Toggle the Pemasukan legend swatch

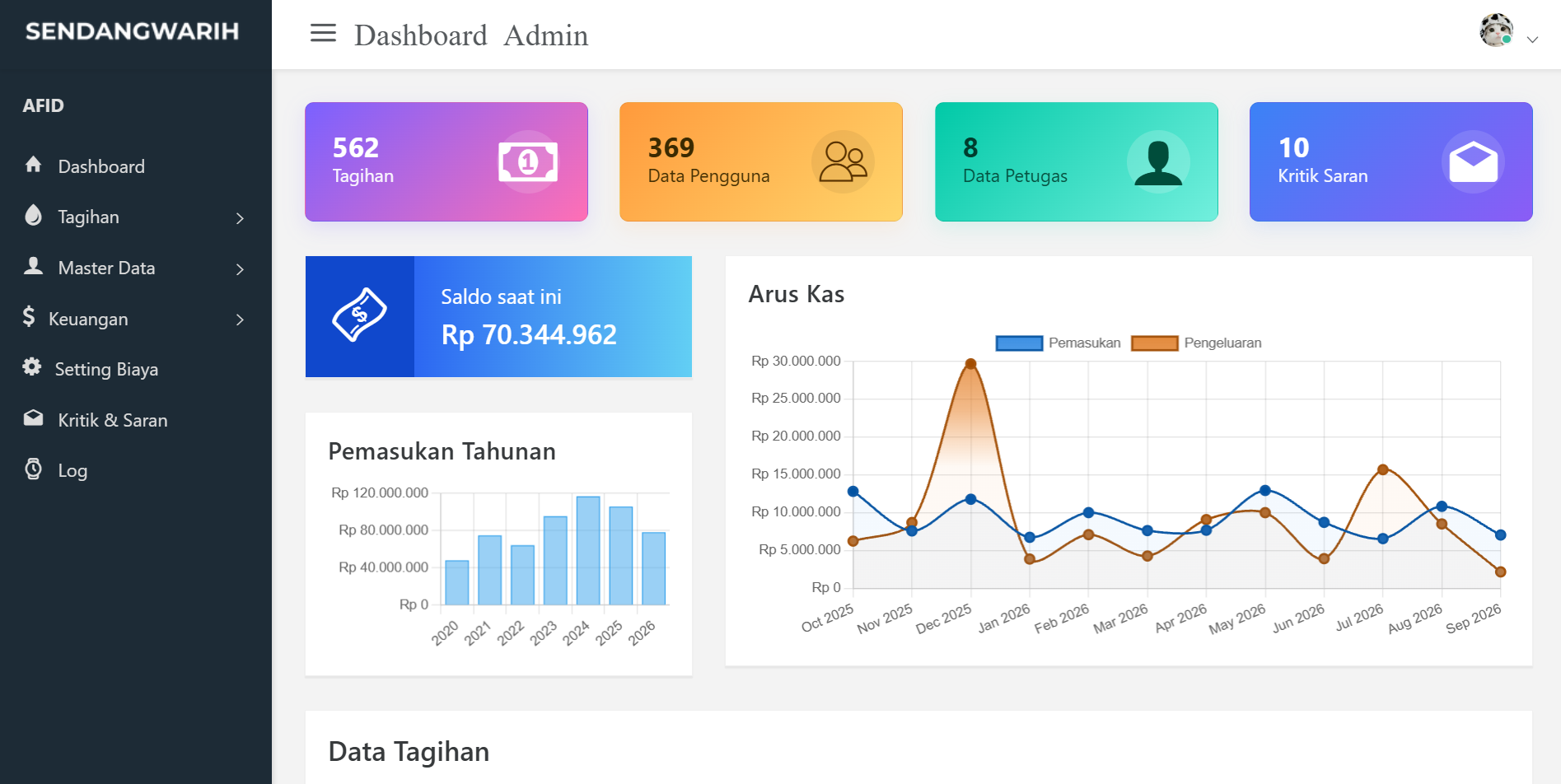[x=1019, y=343]
